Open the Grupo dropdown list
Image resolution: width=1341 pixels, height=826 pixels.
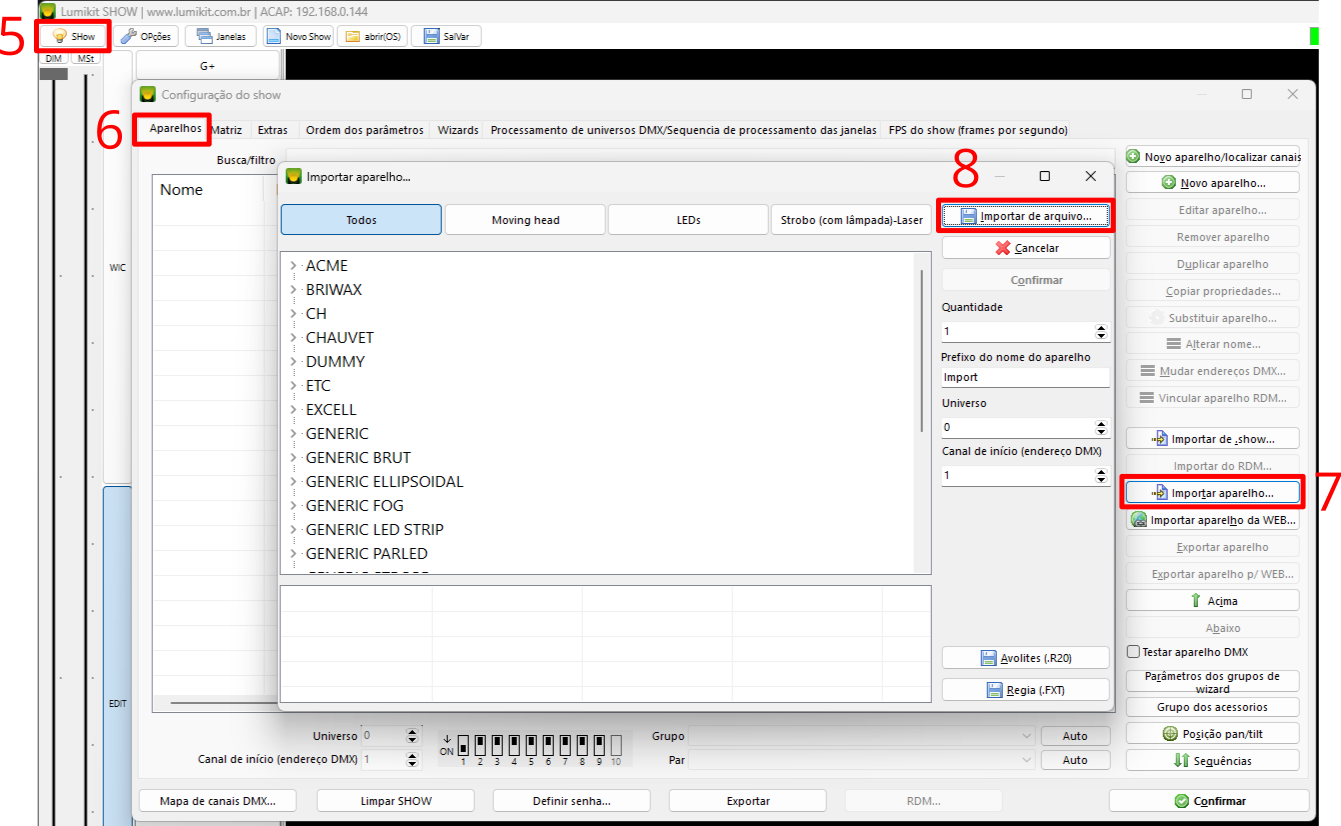[862, 736]
